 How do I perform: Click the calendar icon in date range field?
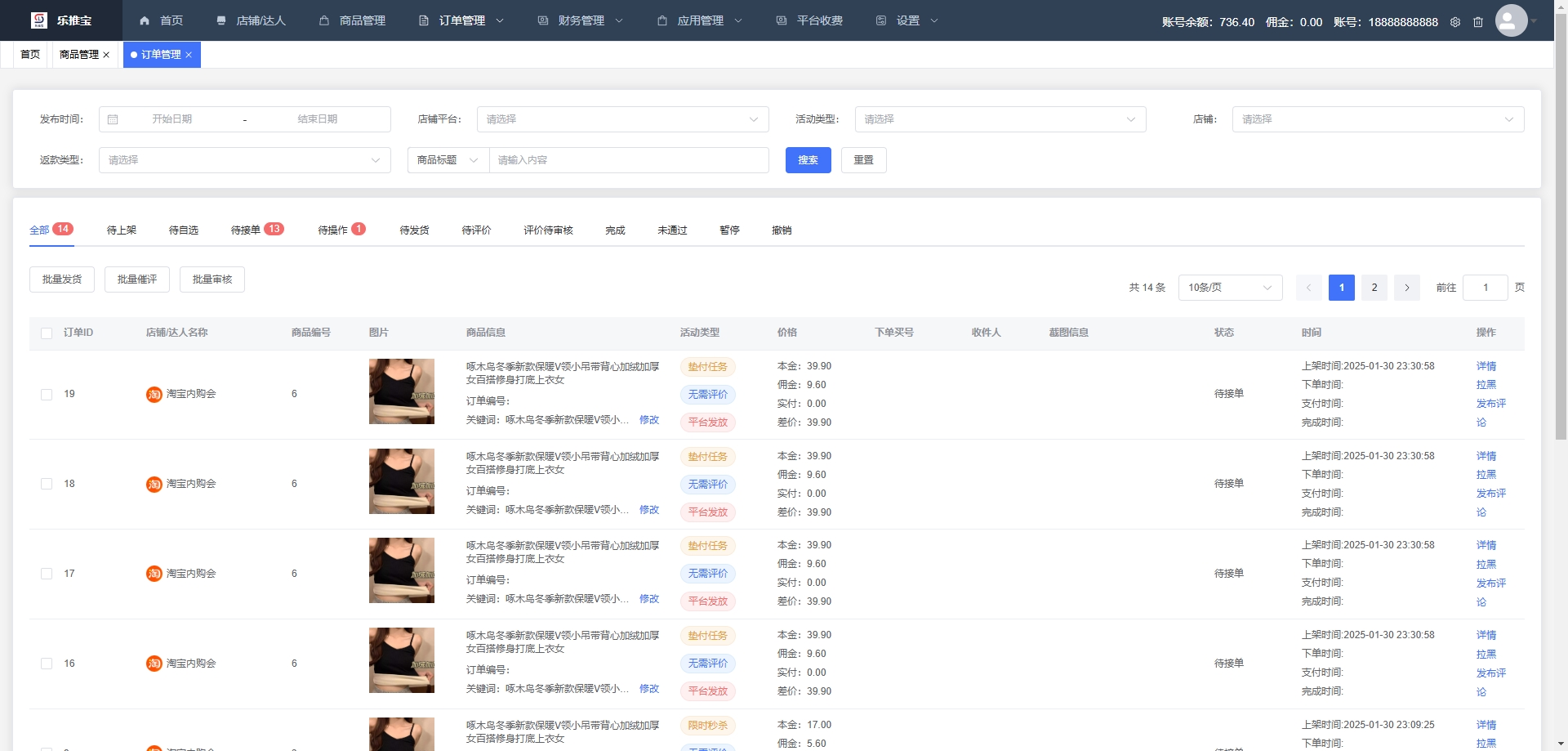pos(113,119)
